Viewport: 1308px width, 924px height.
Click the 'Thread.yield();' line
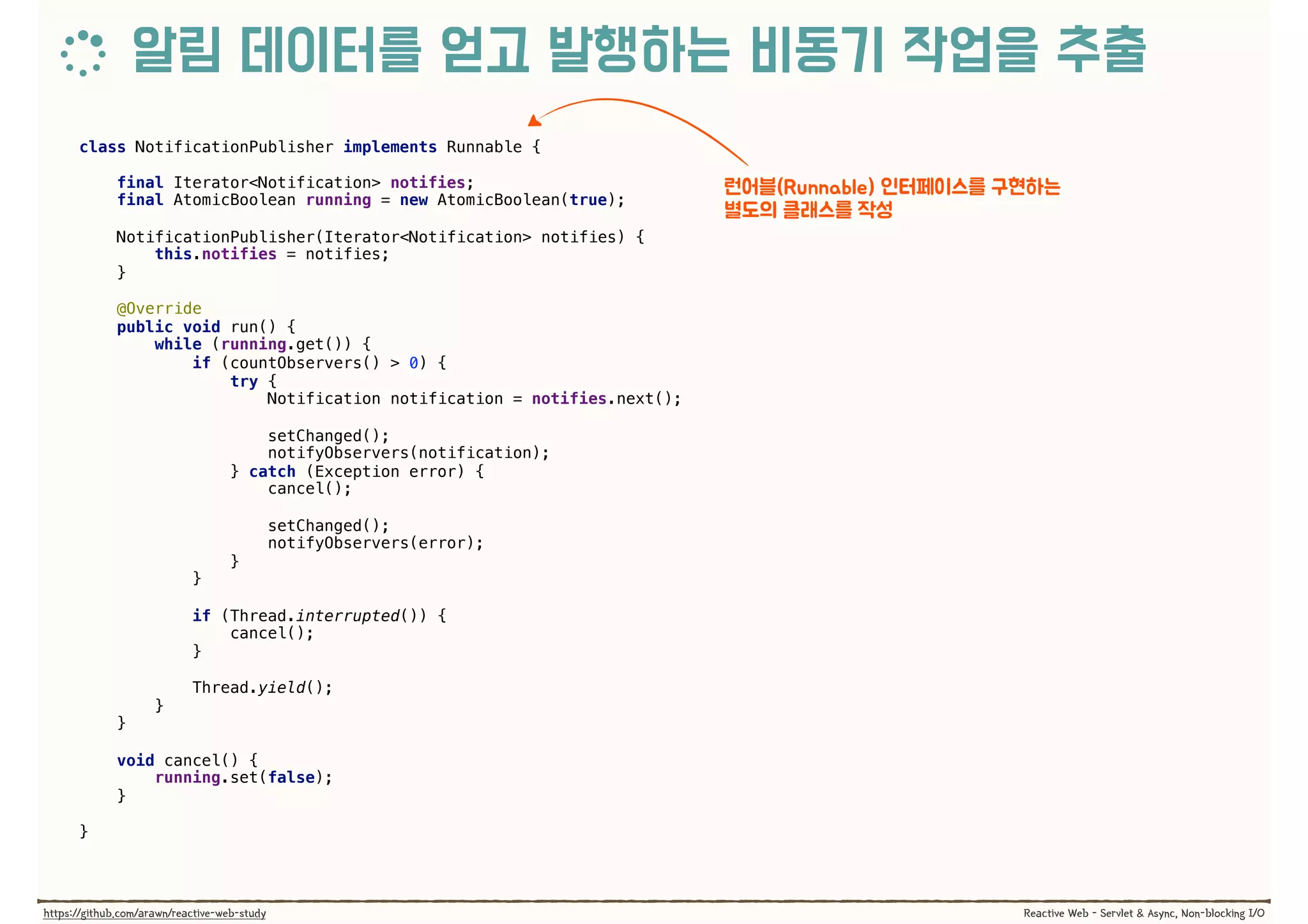[x=262, y=688]
